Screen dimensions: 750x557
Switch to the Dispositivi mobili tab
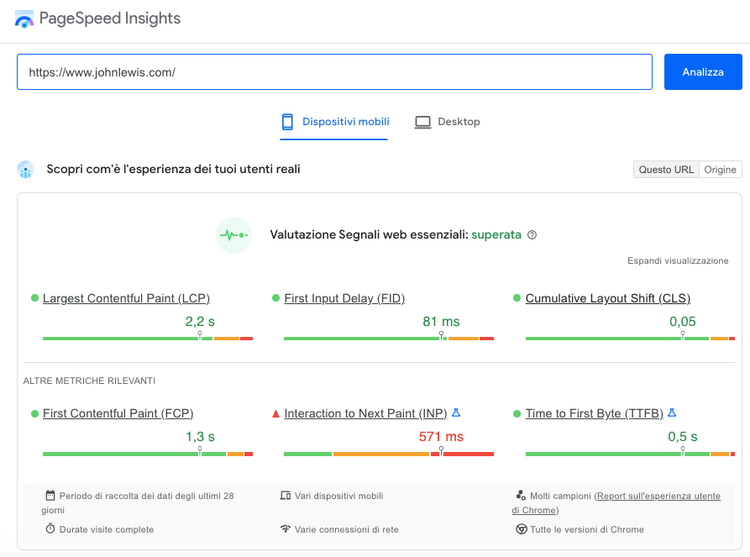click(334, 122)
